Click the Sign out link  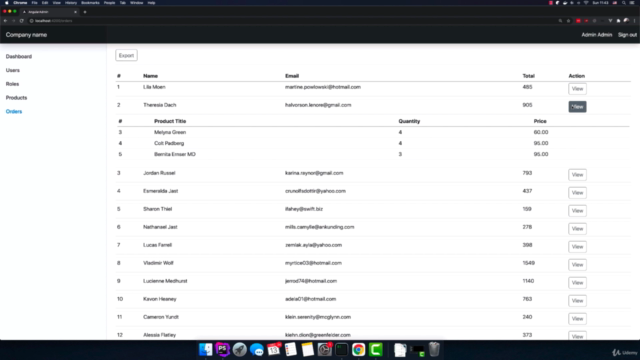(x=627, y=35)
